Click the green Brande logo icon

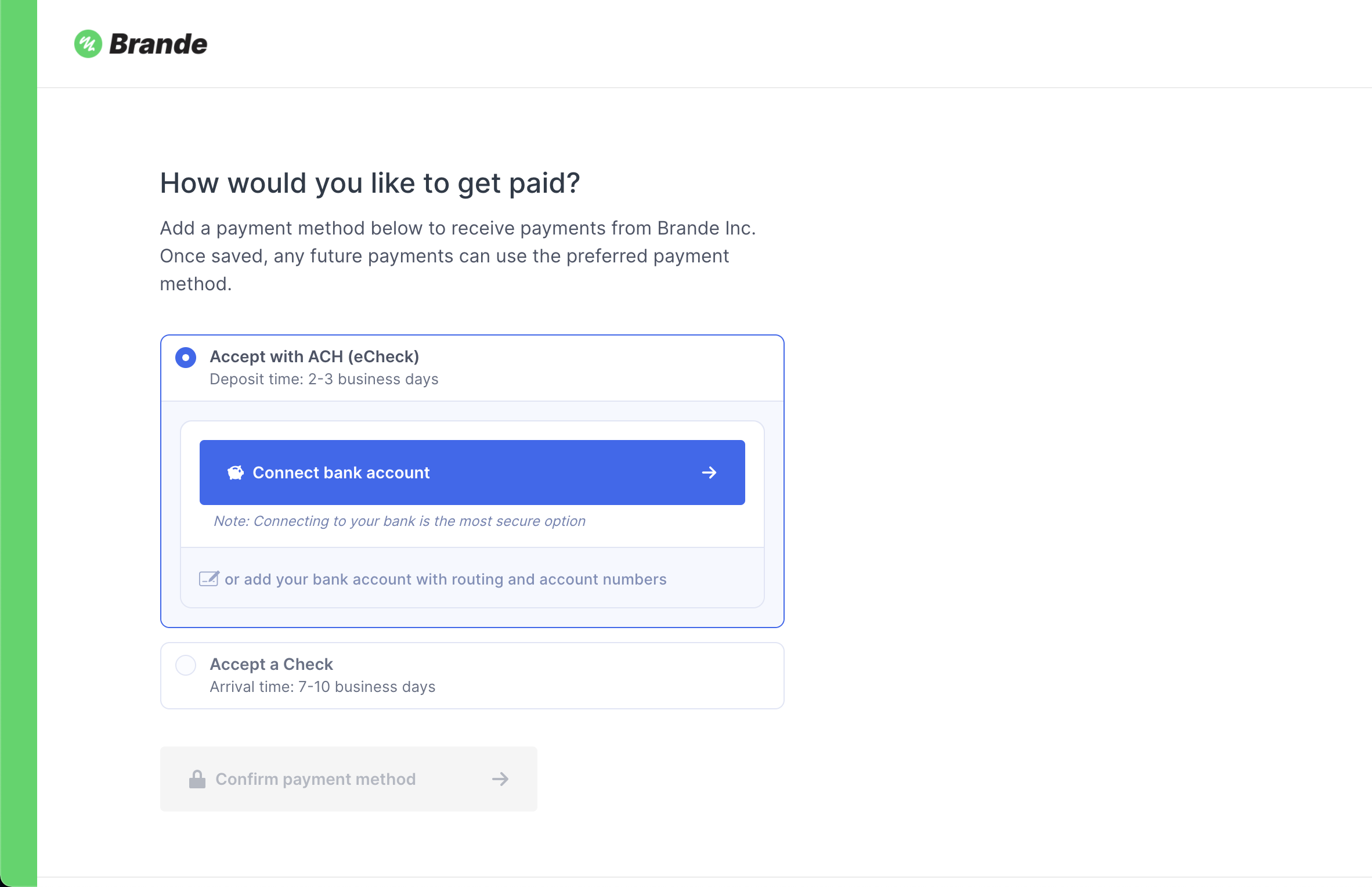[x=88, y=44]
